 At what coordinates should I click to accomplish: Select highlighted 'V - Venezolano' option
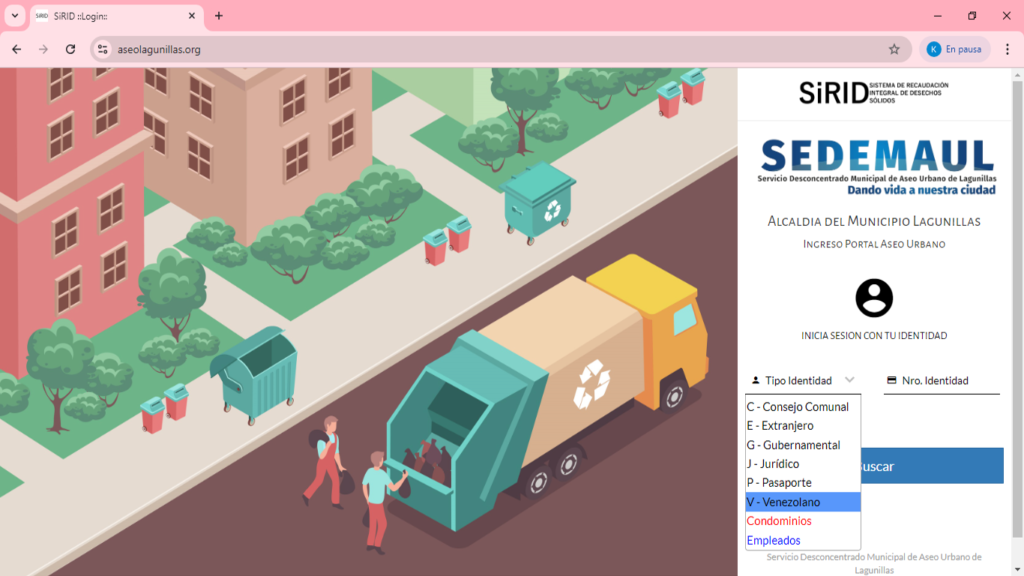(x=783, y=502)
